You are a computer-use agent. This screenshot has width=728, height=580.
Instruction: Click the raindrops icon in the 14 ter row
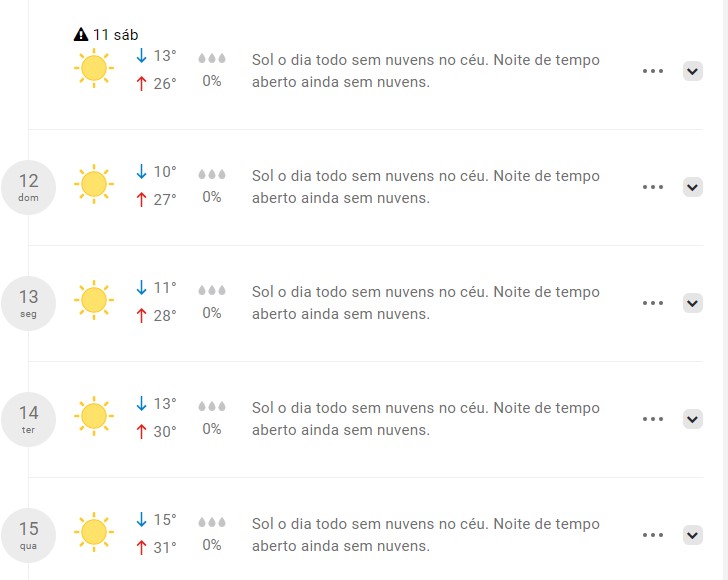212,407
